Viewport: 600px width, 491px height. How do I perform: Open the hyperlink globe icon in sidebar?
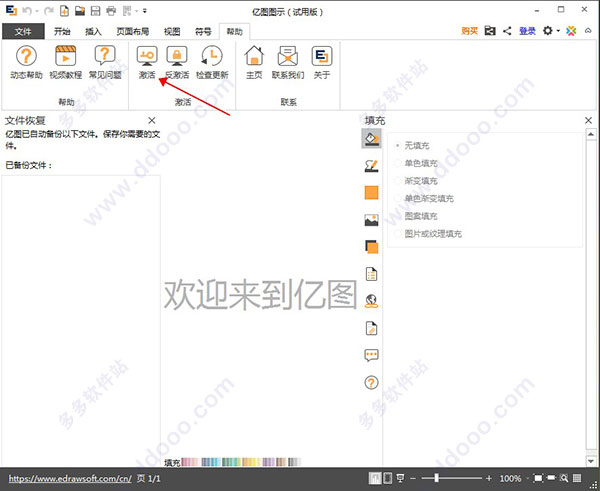pyautogui.click(x=371, y=301)
